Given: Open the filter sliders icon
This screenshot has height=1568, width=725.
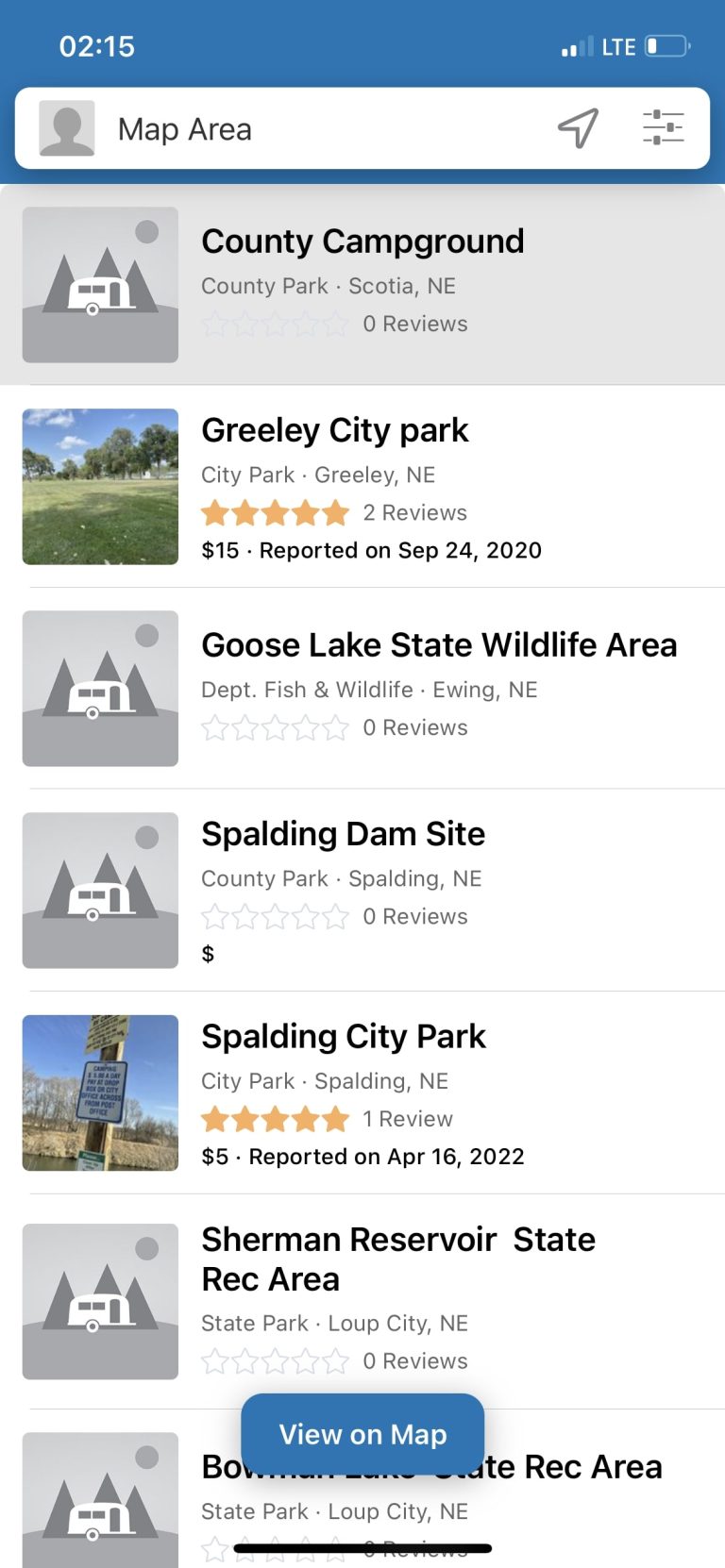Looking at the screenshot, I should (x=663, y=127).
